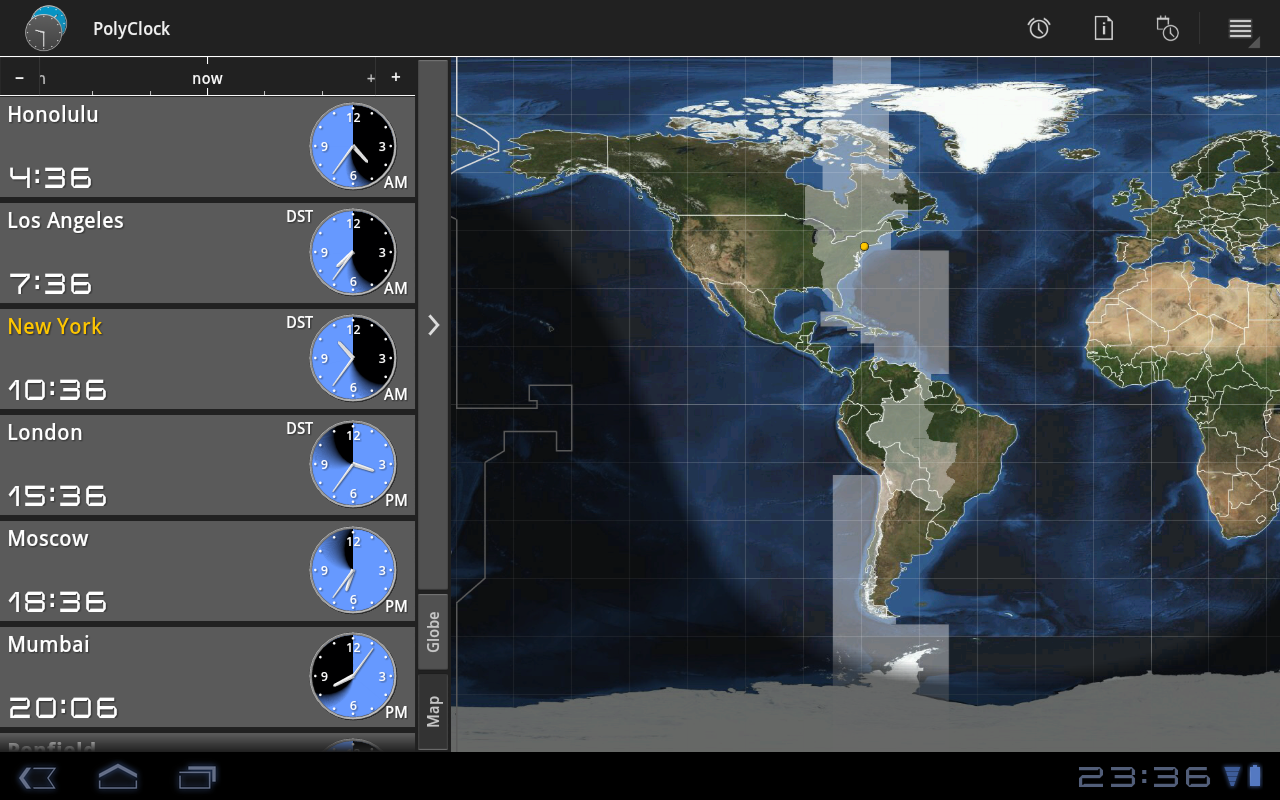
Task: Select the New York city row
Action: click(150, 358)
